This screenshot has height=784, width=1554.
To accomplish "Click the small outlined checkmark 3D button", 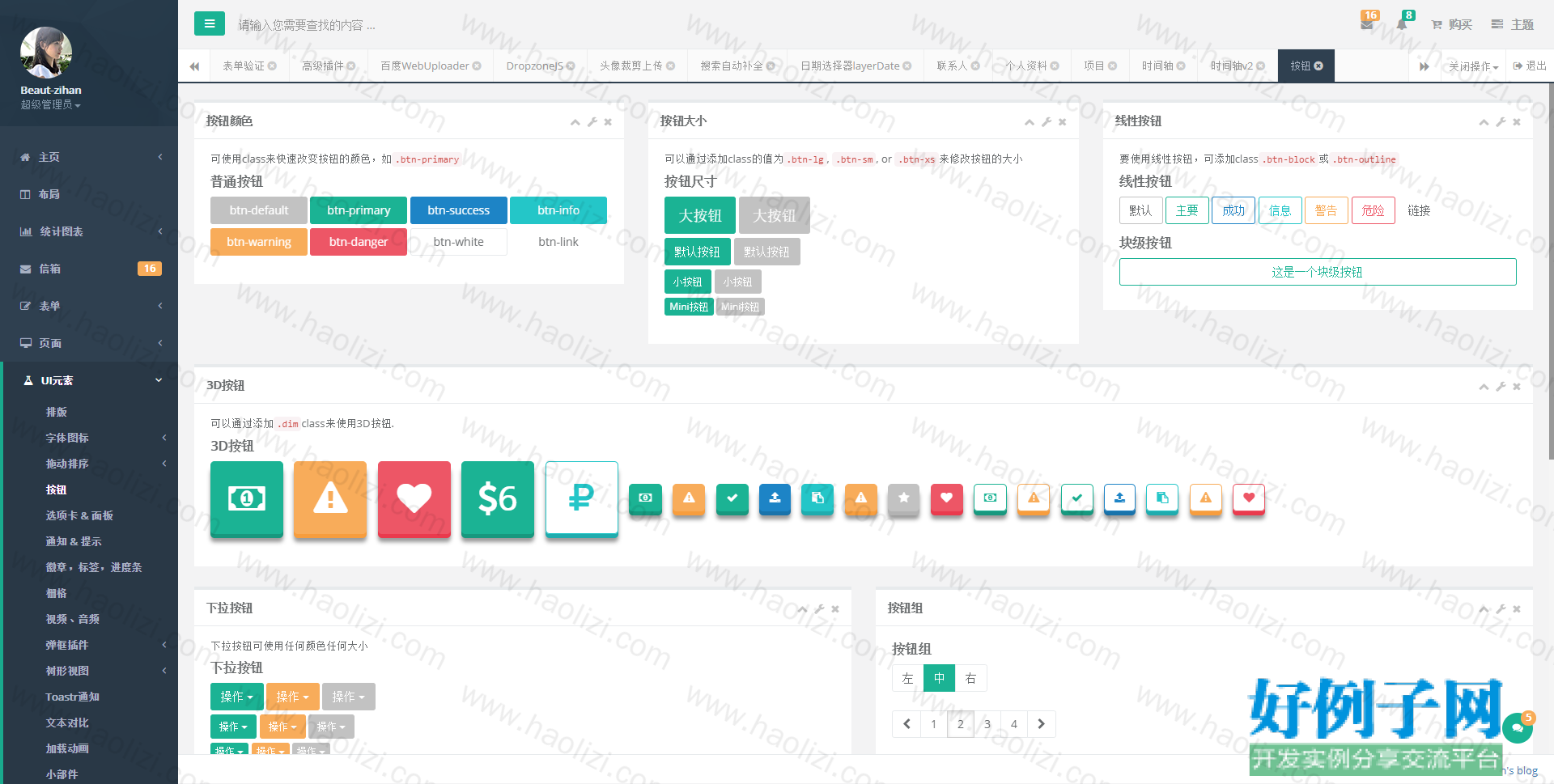I will tap(1077, 499).
